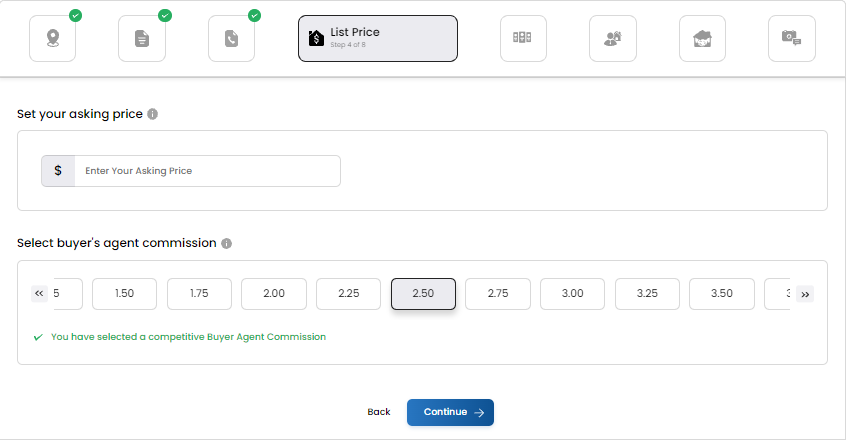The image size is (846, 442).
Task: Show lower commission rates with left chevrons
Action: [39, 294]
